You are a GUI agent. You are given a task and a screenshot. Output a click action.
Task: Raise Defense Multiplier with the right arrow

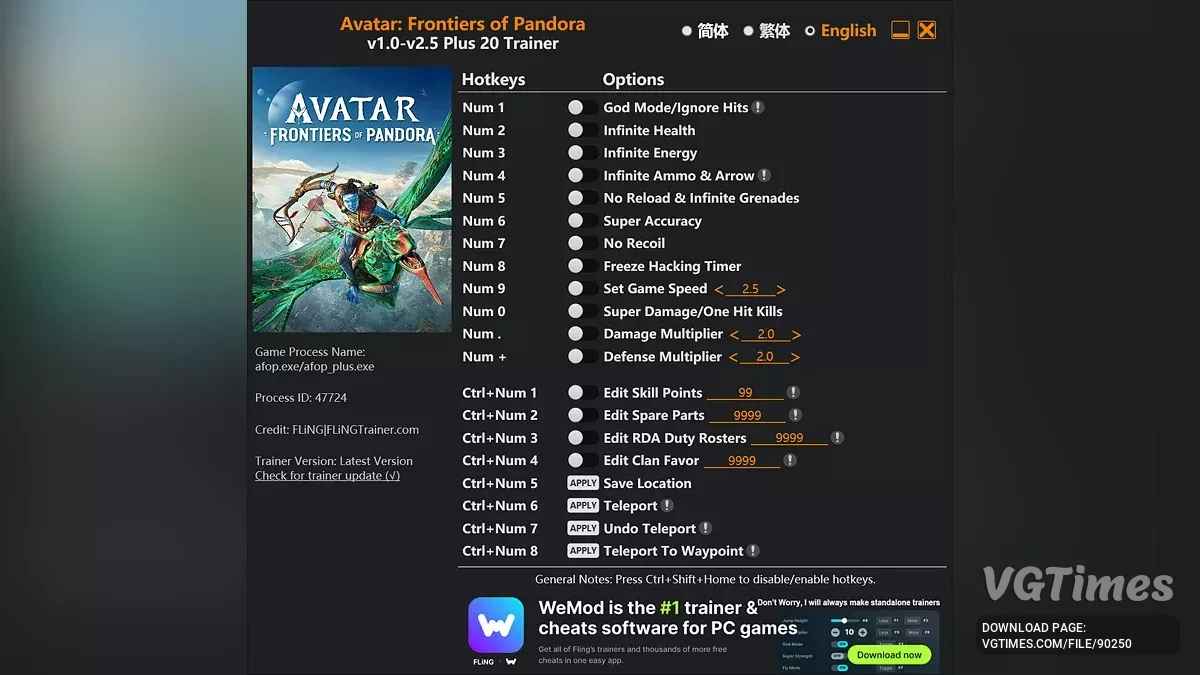[x=795, y=357]
